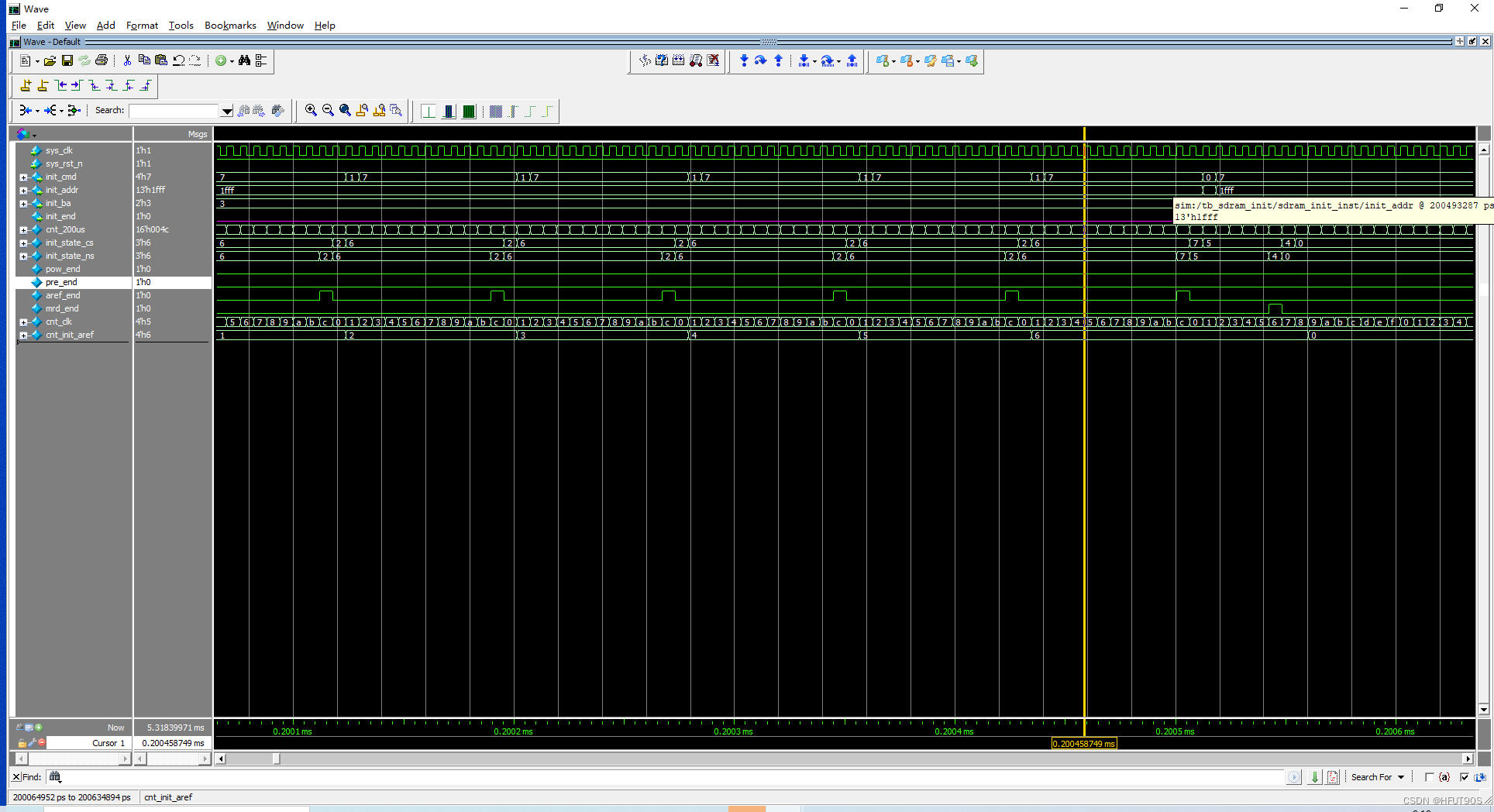1494x812 pixels.
Task: Click the Open folder icon
Action: [50, 60]
